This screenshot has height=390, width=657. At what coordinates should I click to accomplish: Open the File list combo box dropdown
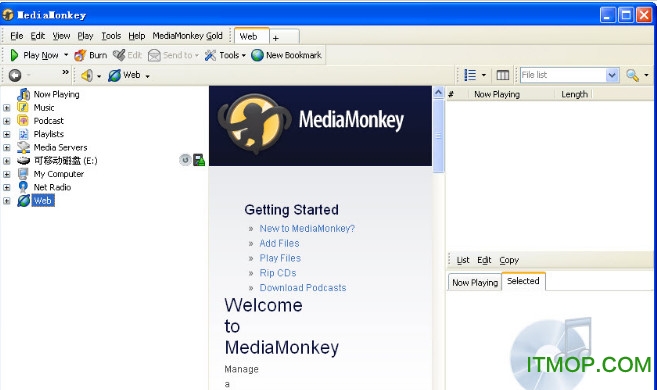tap(612, 75)
